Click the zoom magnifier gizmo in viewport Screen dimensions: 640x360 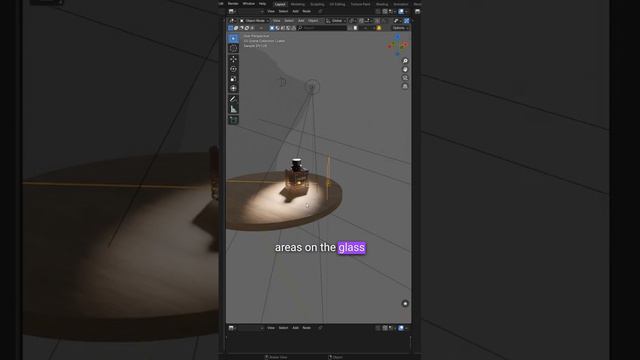click(x=405, y=61)
